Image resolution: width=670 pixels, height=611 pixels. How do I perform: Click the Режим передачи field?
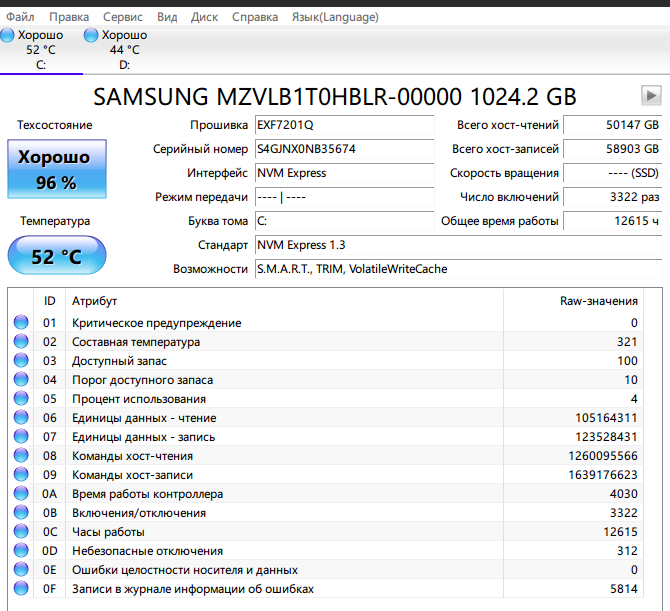344,197
